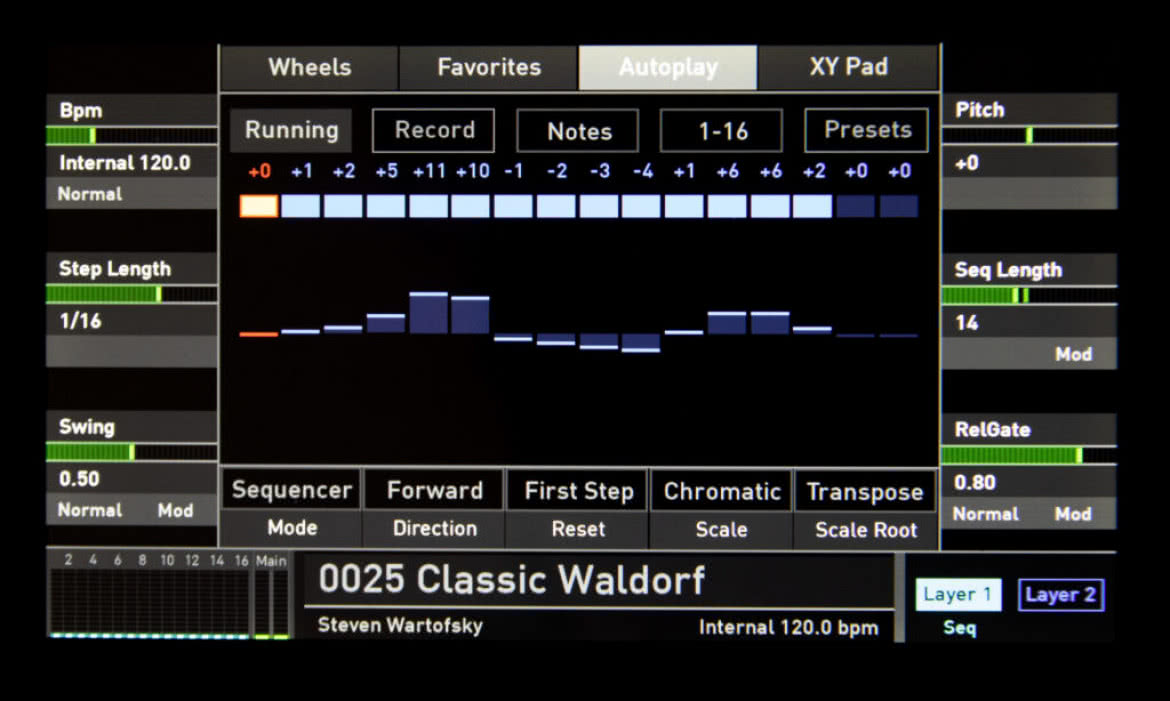Image resolution: width=1170 pixels, height=701 pixels.
Task: Select Layer 1
Action: [x=958, y=595]
